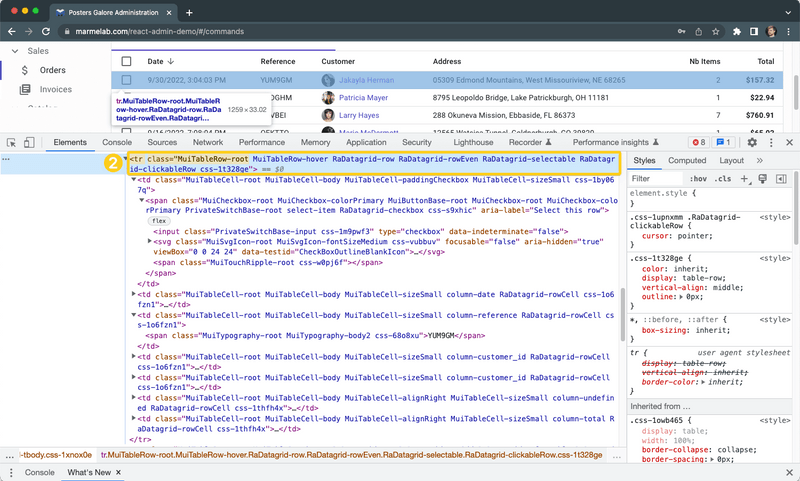
Task: Open DevTools settings gear
Action: tap(752, 143)
